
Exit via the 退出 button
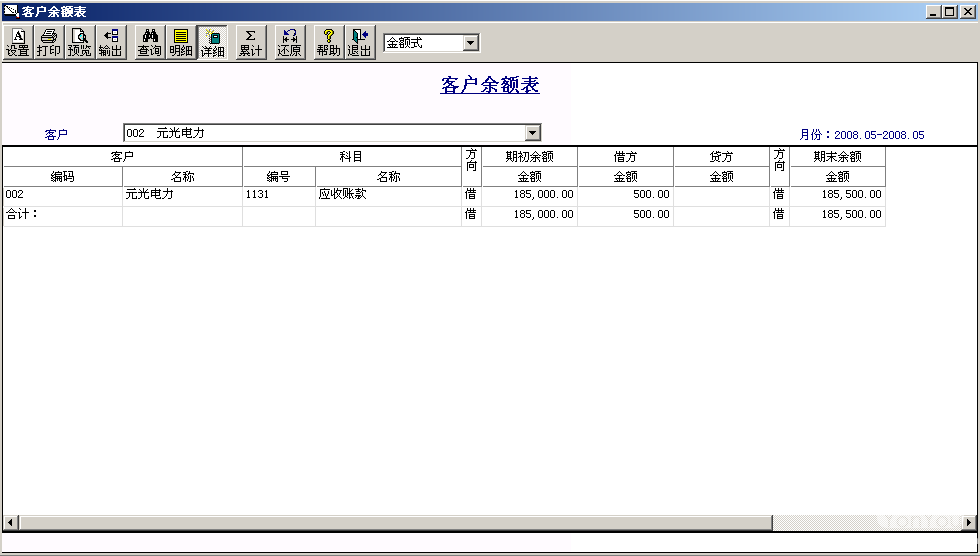pos(360,42)
